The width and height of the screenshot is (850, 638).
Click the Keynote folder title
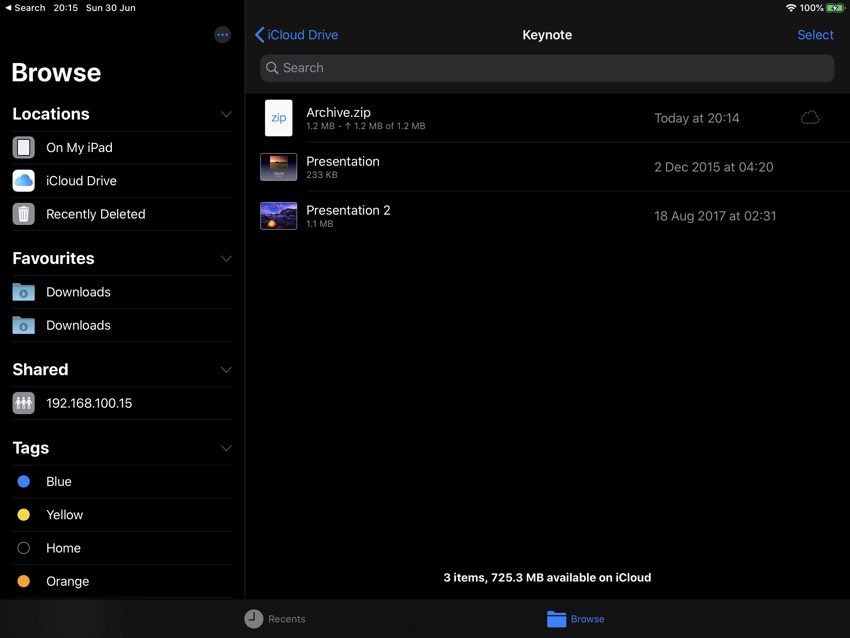(547, 35)
